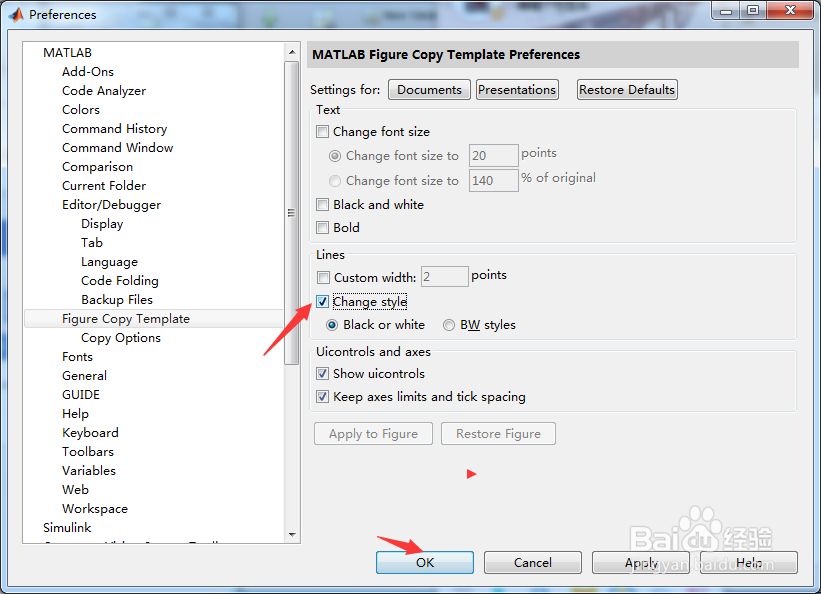Select the Tab preferences item
The width and height of the screenshot is (821, 594).
click(92, 243)
